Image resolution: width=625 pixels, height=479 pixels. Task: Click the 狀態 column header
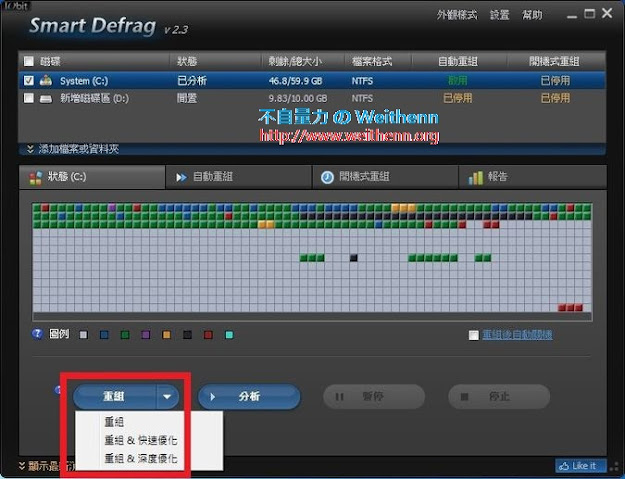(x=187, y=61)
